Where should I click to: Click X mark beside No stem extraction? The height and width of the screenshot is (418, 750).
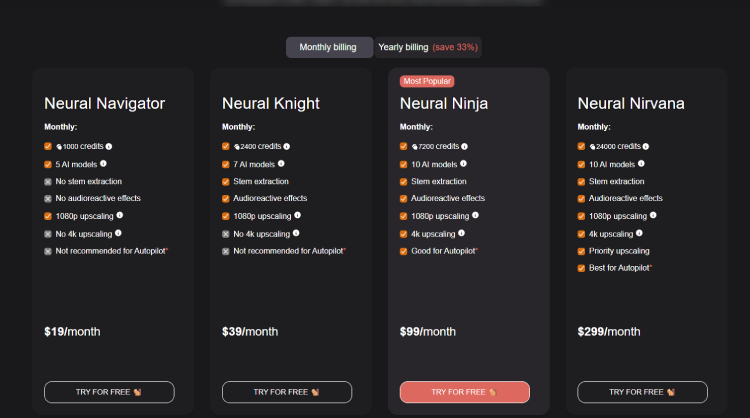click(x=48, y=182)
